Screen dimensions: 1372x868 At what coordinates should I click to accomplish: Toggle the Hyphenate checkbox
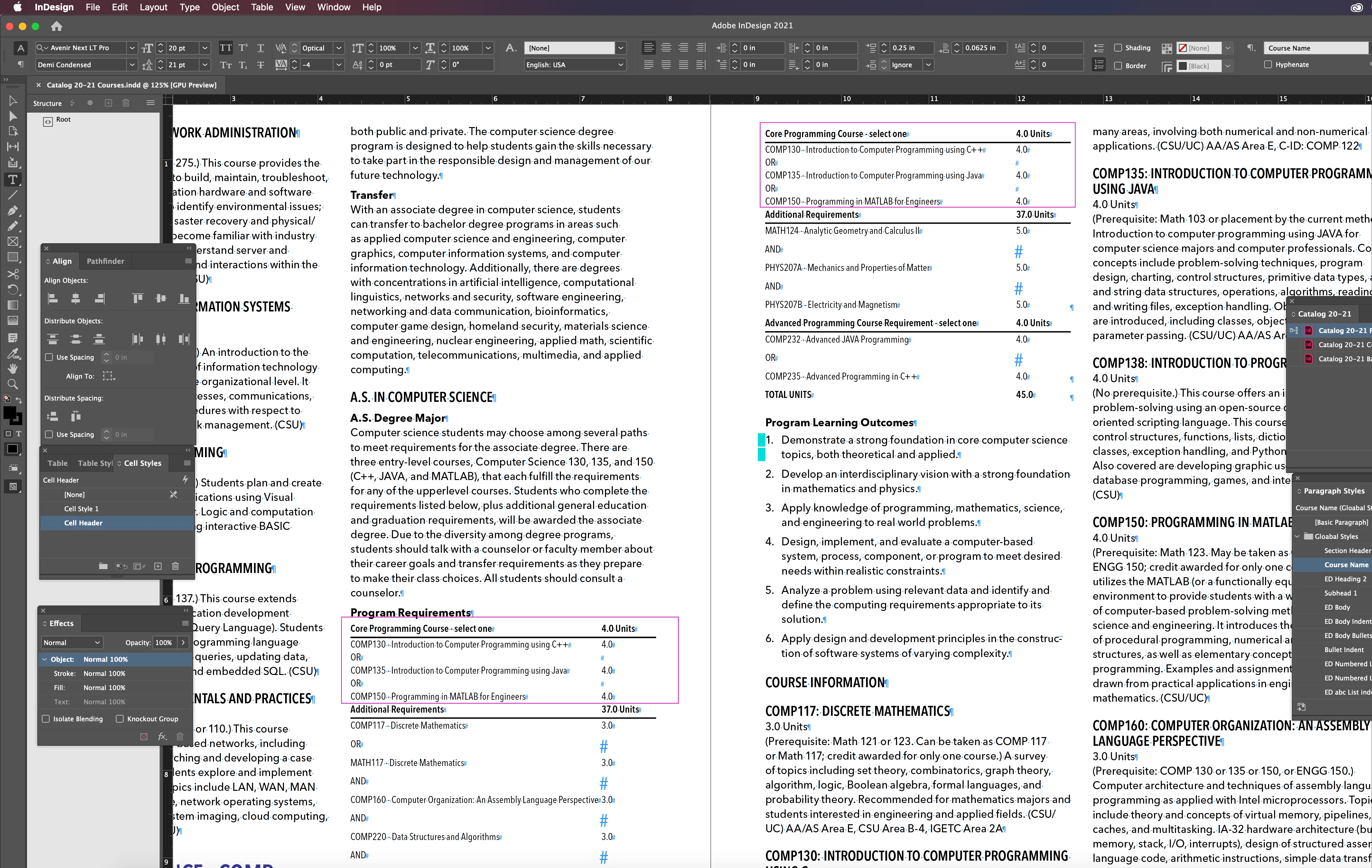[1268, 64]
